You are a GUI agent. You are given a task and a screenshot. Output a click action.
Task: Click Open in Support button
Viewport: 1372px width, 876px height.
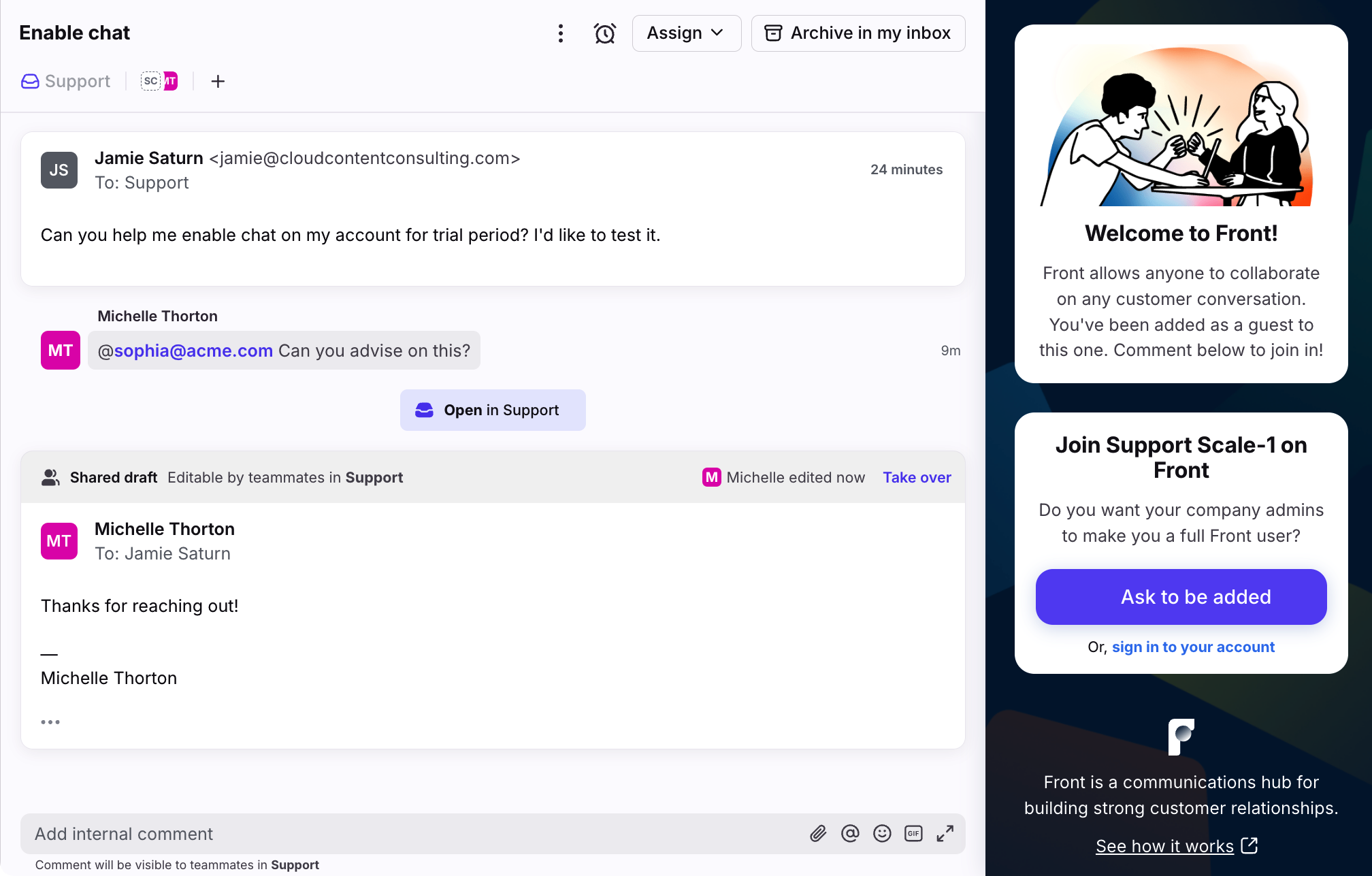493,410
